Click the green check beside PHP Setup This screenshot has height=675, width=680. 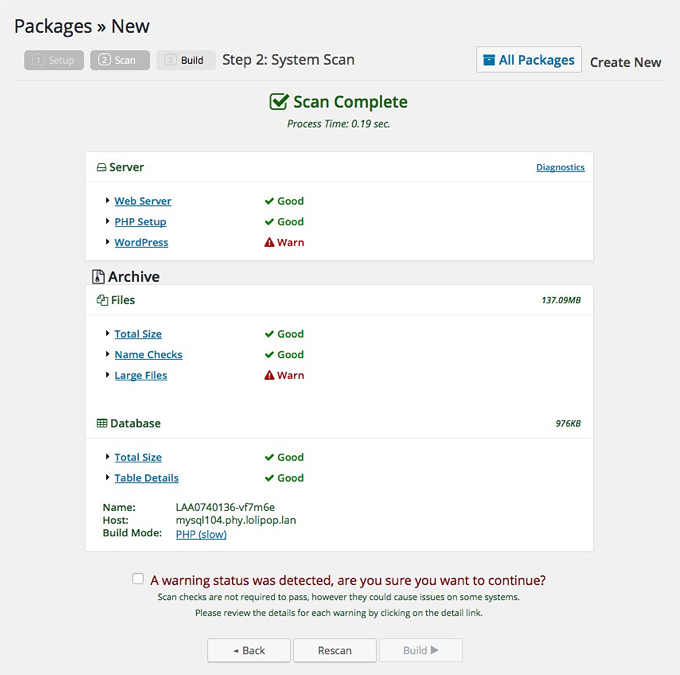point(269,222)
